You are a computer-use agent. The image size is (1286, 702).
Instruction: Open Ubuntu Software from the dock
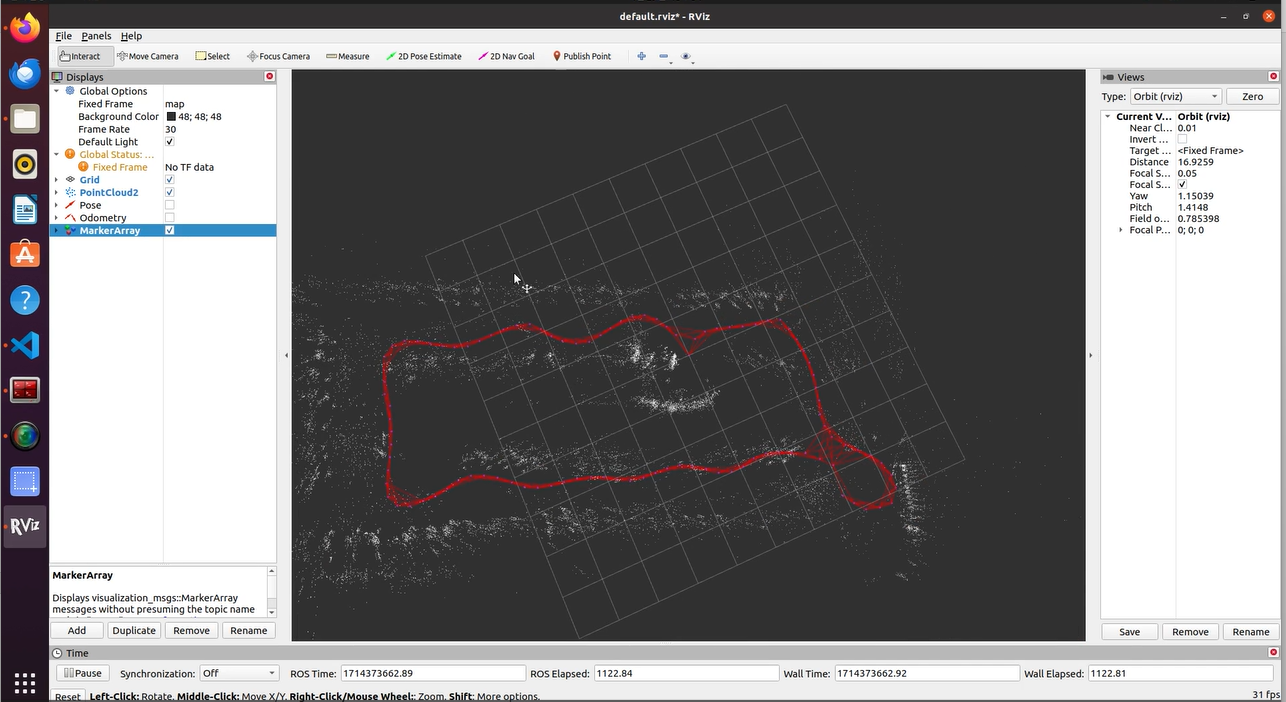point(25,254)
